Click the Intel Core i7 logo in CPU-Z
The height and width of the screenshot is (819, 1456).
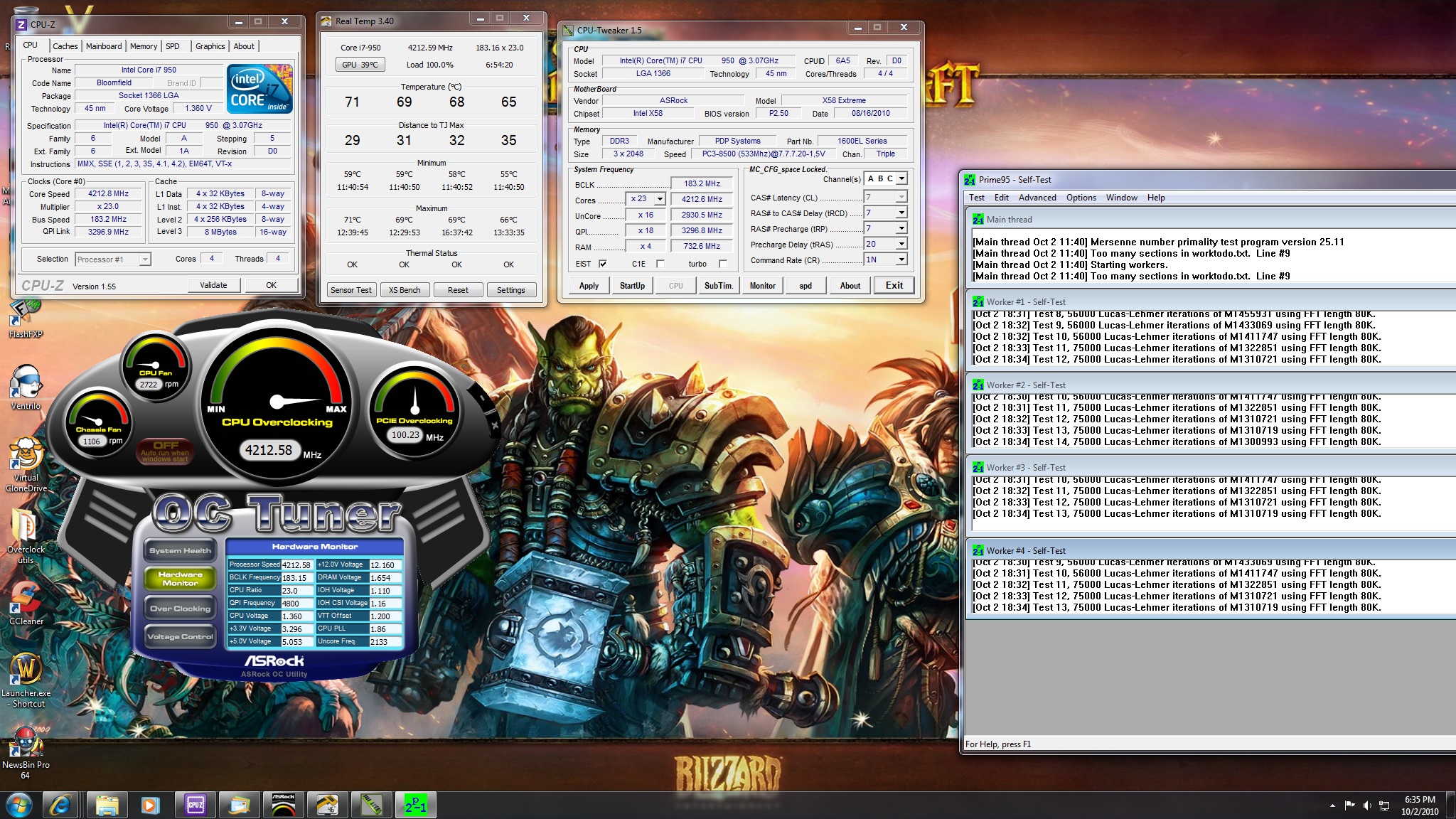[259, 89]
